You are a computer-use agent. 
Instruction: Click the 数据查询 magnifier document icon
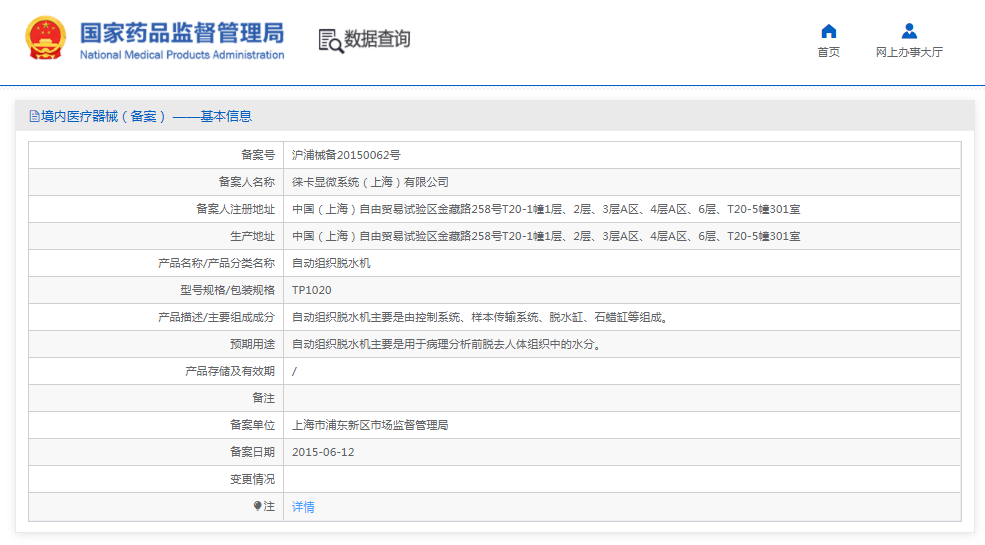coord(330,40)
